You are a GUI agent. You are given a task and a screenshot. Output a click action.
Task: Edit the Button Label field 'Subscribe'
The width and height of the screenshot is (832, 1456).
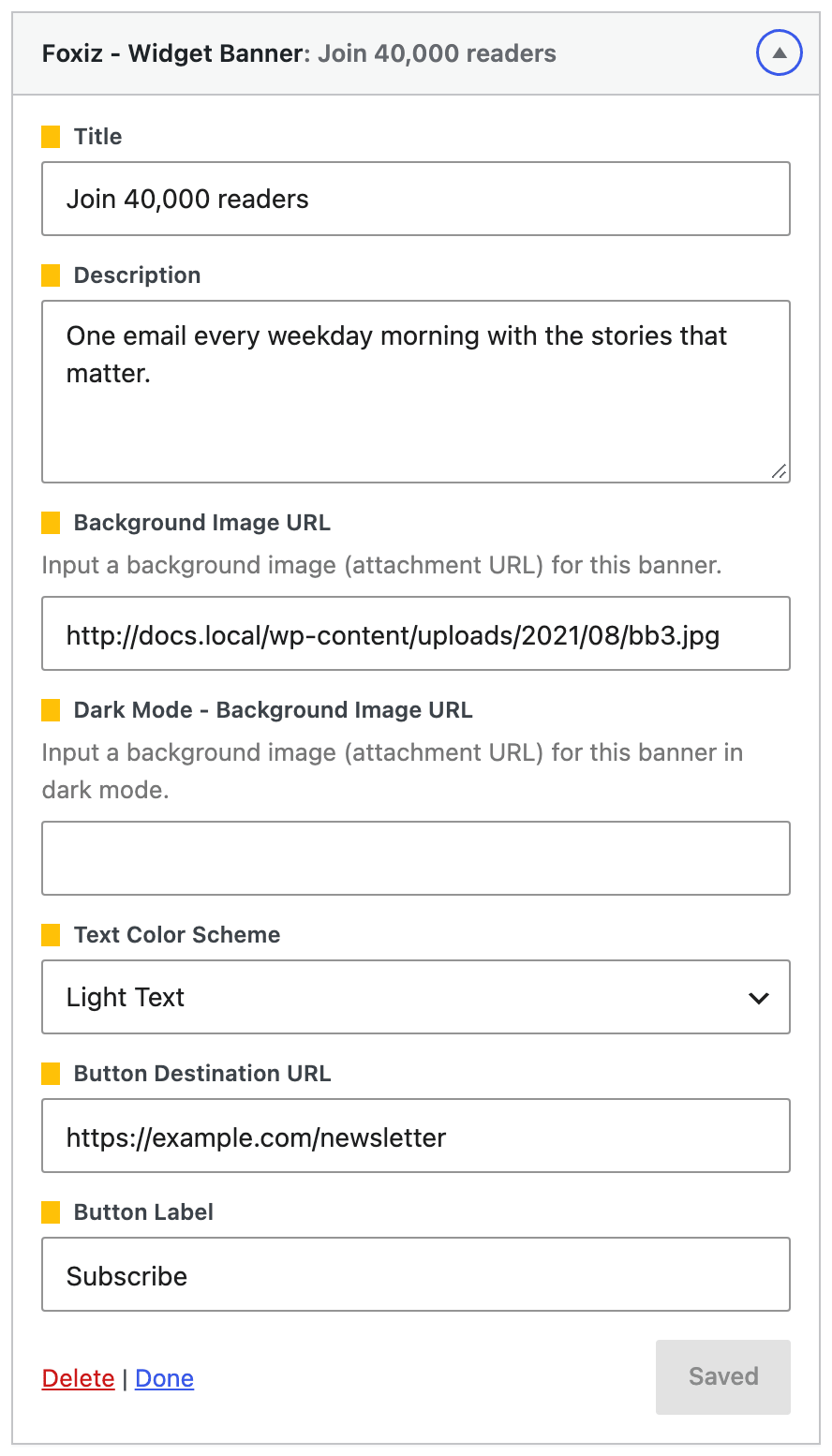coord(416,1274)
